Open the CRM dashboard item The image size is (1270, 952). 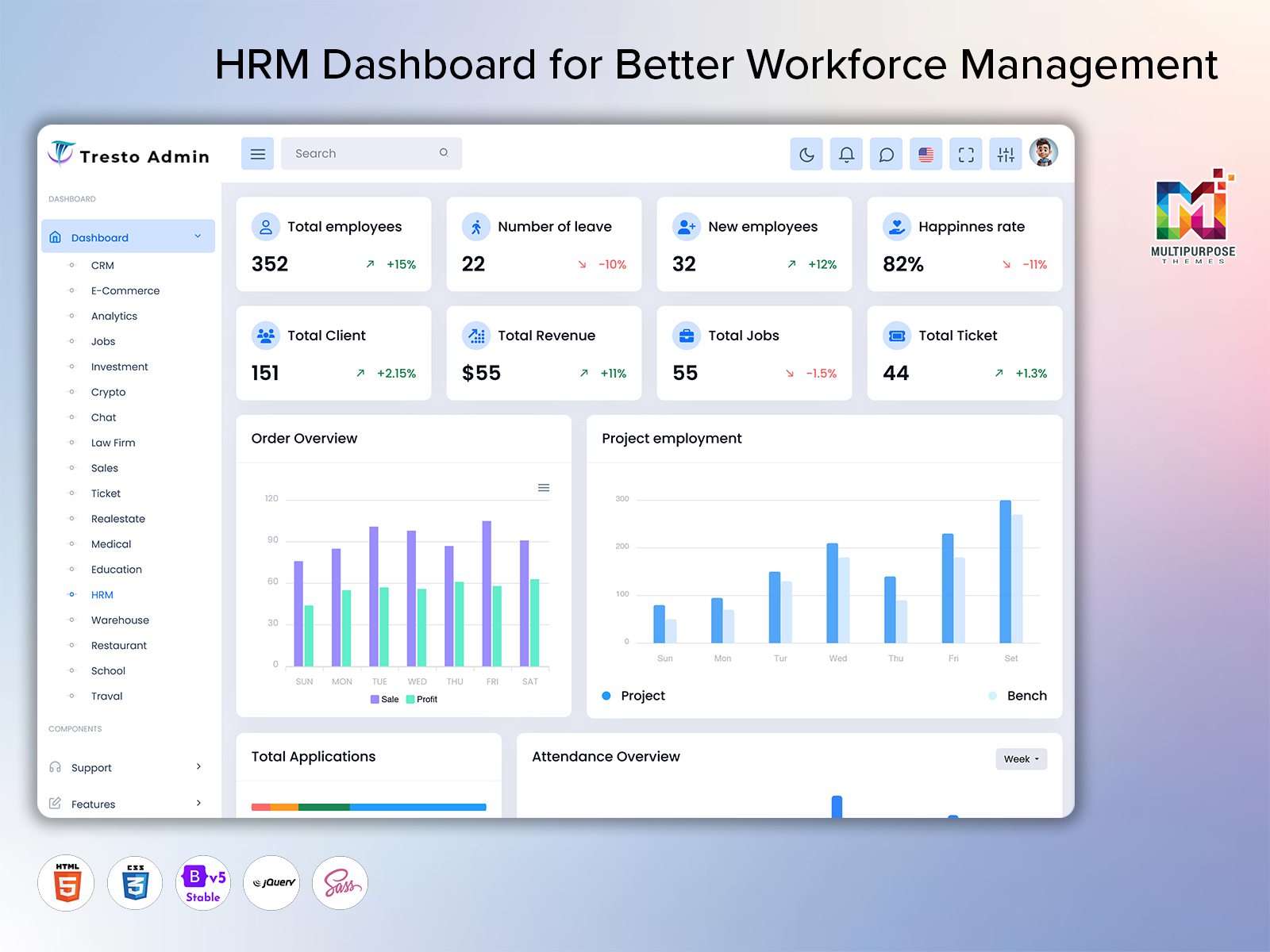pos(102,266)
